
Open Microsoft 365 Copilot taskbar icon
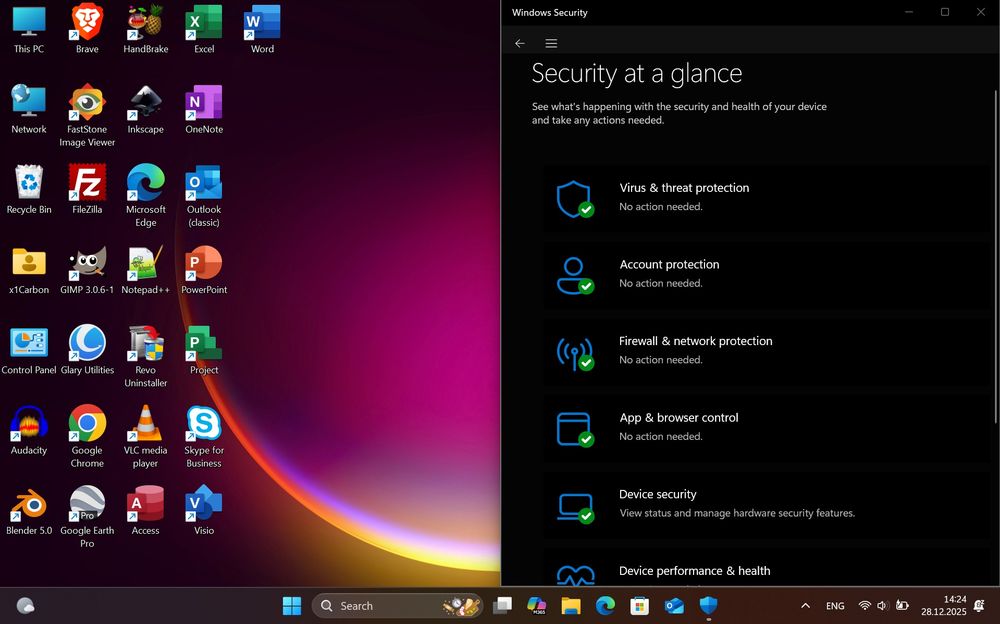(537, 605)
